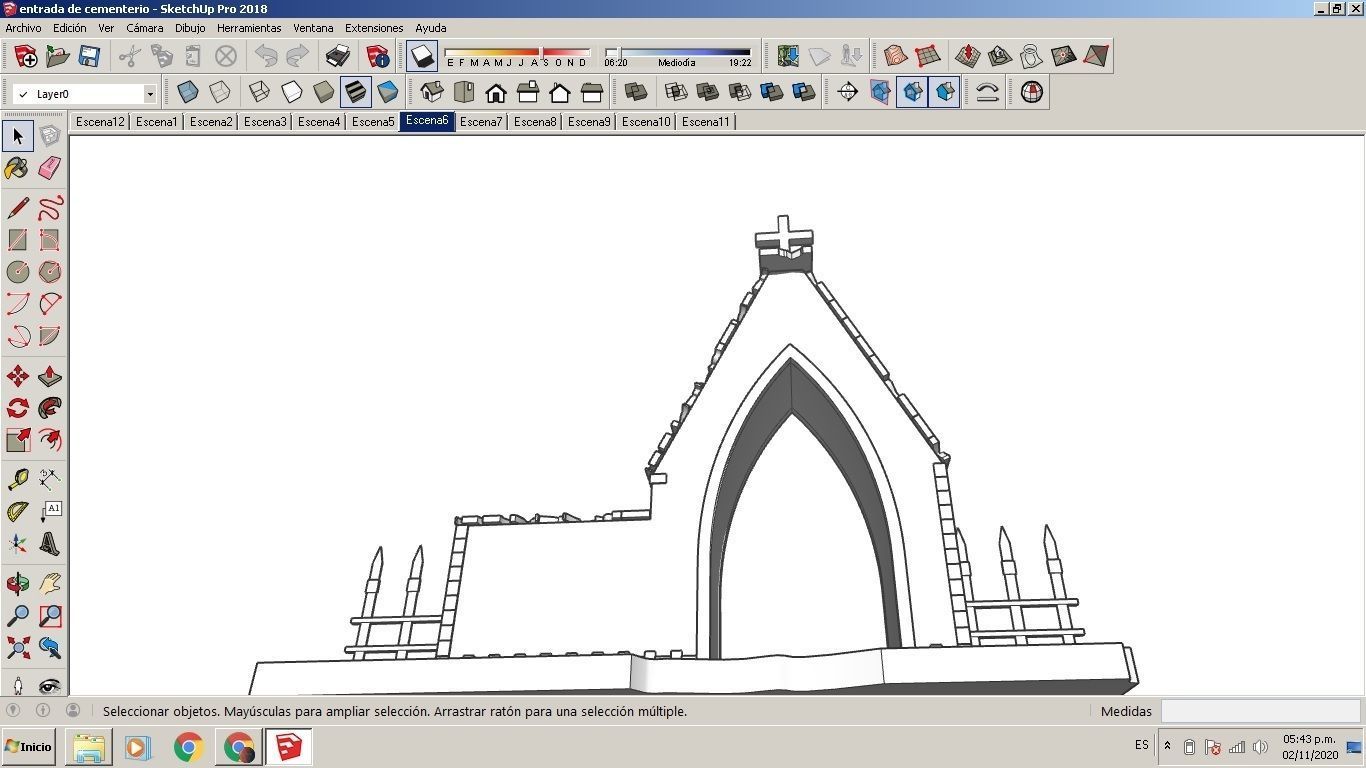The height and width of the screenshot is (768, 1366).
Task: Open file with the folder icon
Action: 57,56
